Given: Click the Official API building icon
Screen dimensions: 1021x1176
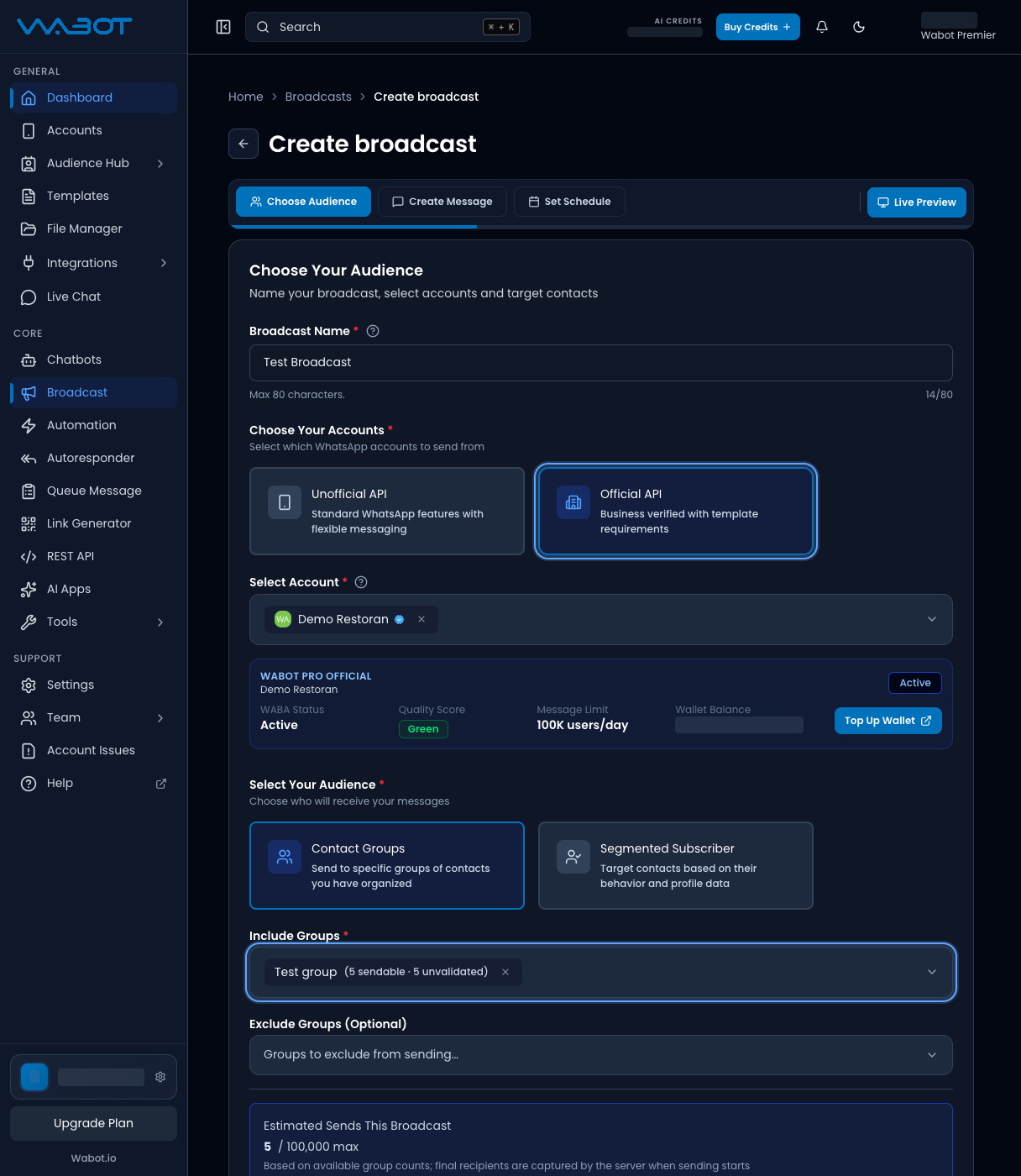Looking at the screenshot, I should pyautogui.click(x=573, y=502).
